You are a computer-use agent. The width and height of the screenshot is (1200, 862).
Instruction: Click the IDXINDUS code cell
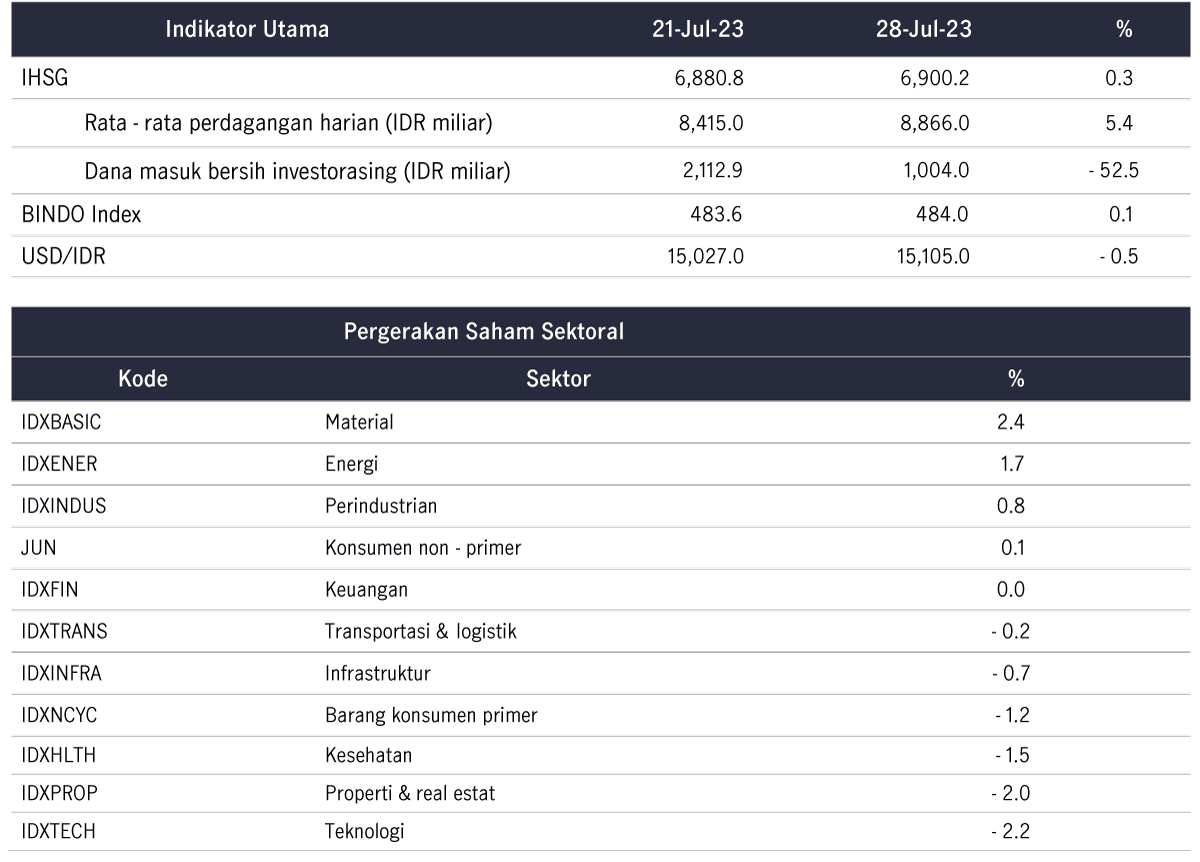point(63,506)
